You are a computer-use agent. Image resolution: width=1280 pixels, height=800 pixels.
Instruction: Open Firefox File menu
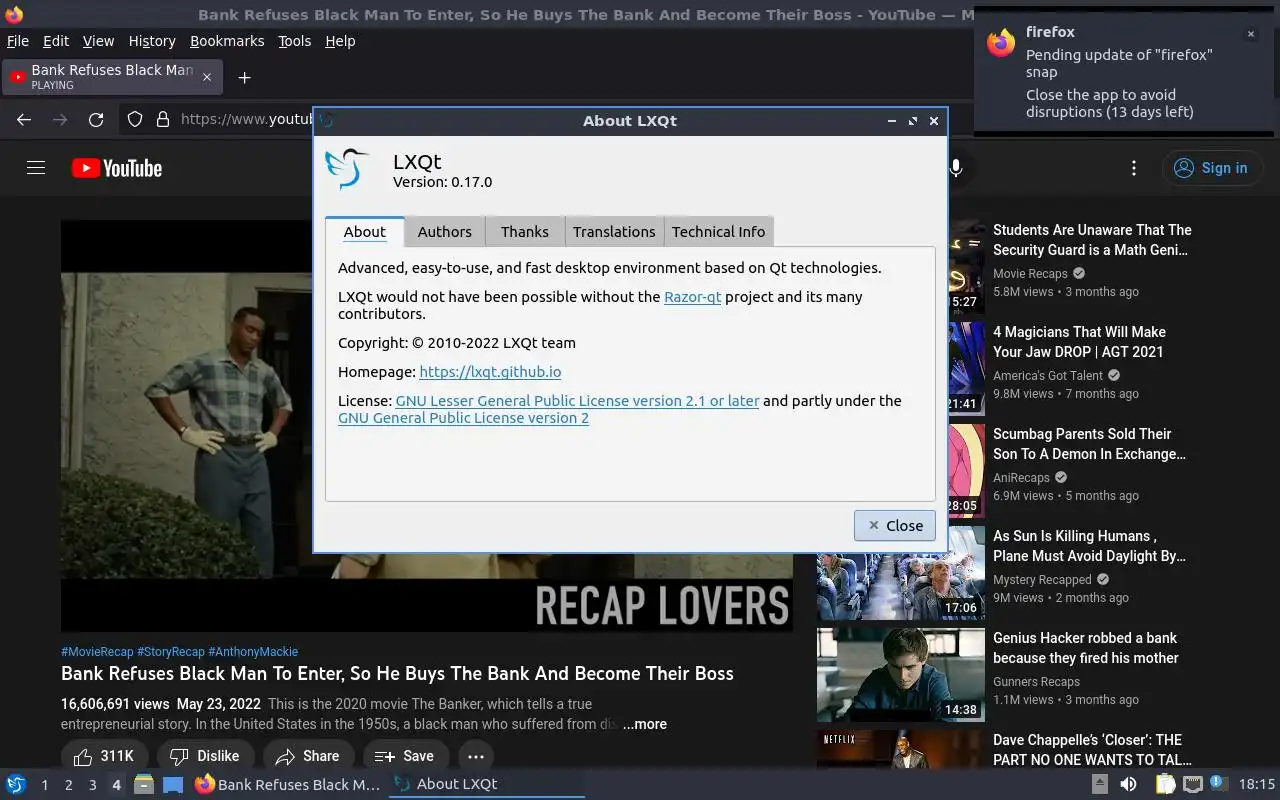click(18, 41)
